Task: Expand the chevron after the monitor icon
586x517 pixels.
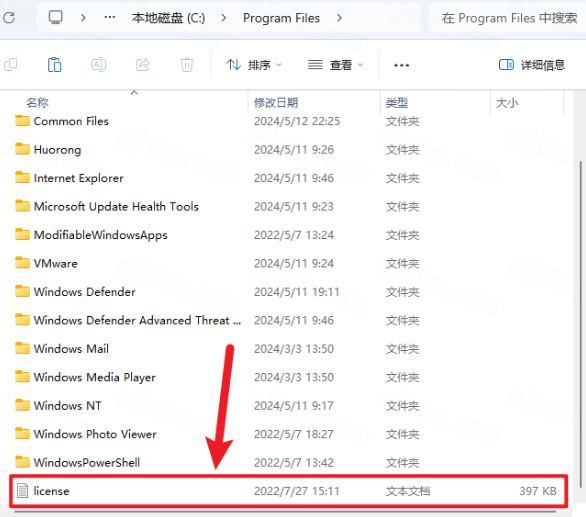Action: pyautogui.click(x=83, y=18)
